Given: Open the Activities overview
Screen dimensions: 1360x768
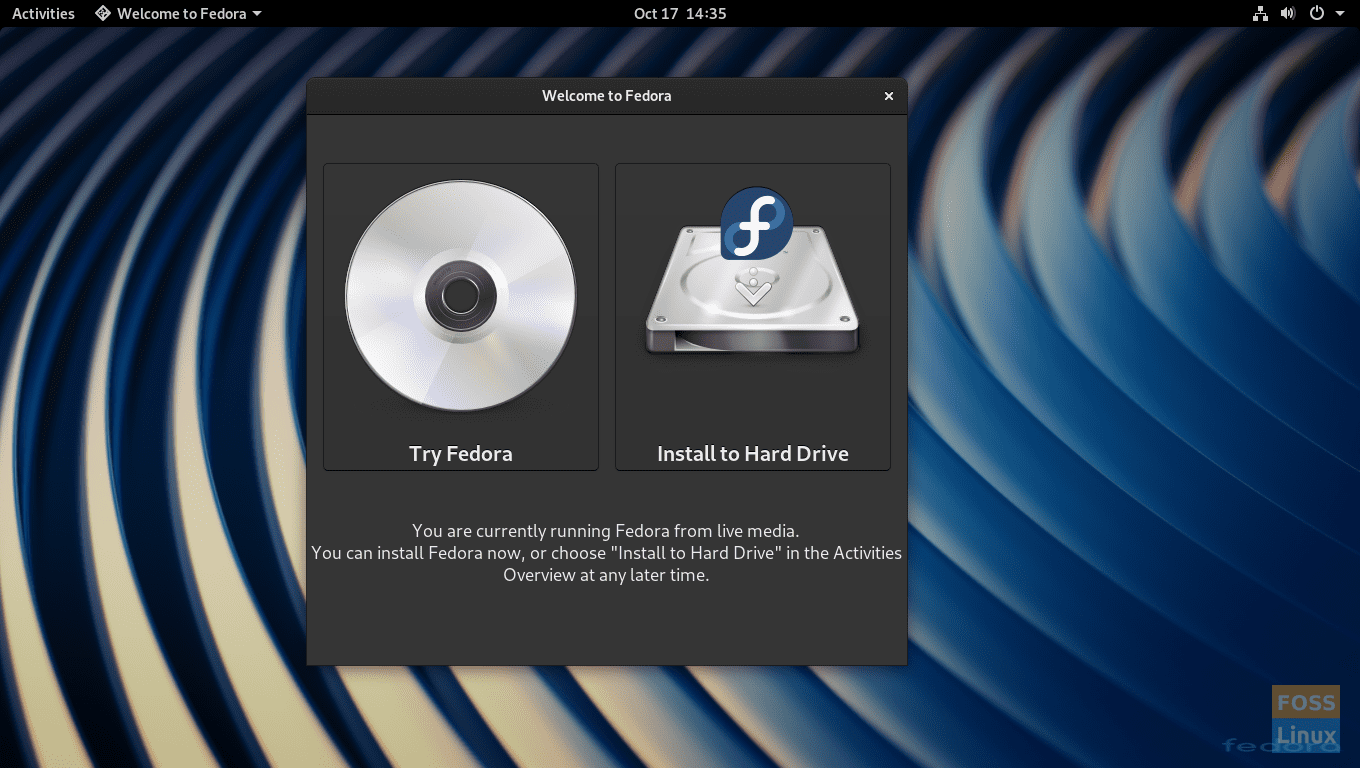Looking at the screenshot, I should point(42,13).
